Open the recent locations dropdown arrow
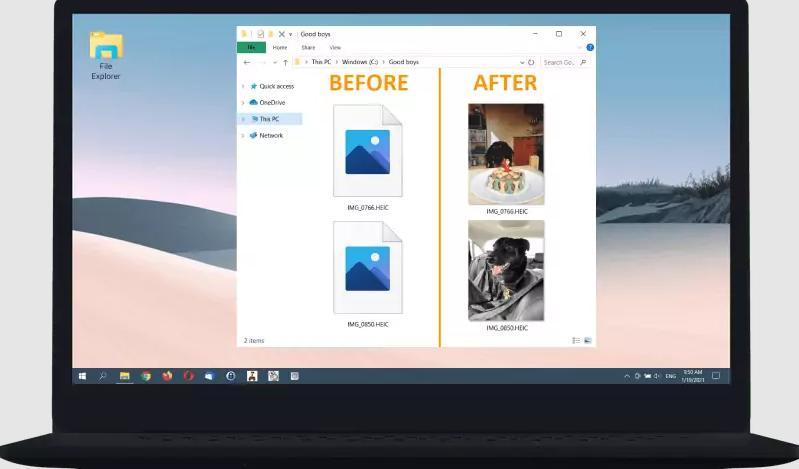The width and height of the screenshot is (799, 469). coord(275,62)
